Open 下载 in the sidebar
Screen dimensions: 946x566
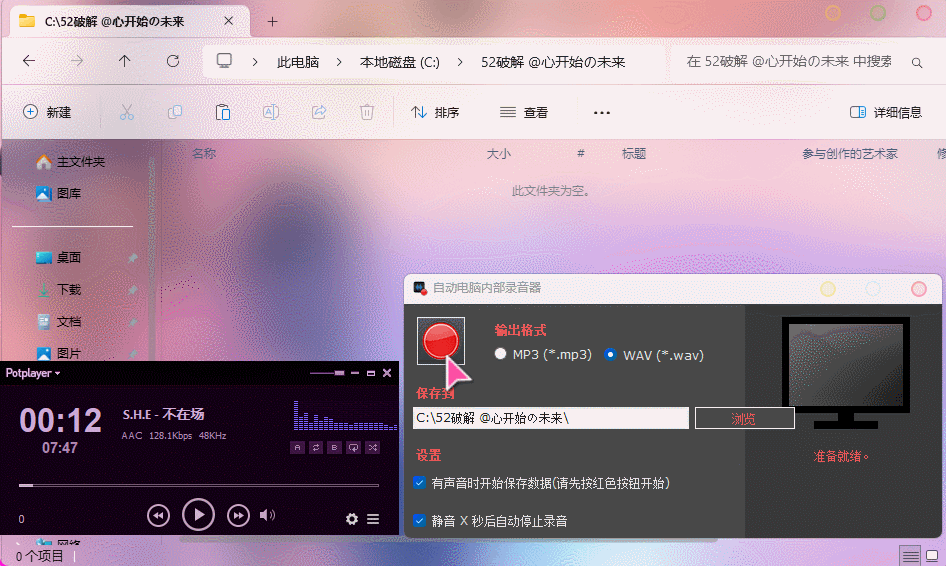(59, 290)
